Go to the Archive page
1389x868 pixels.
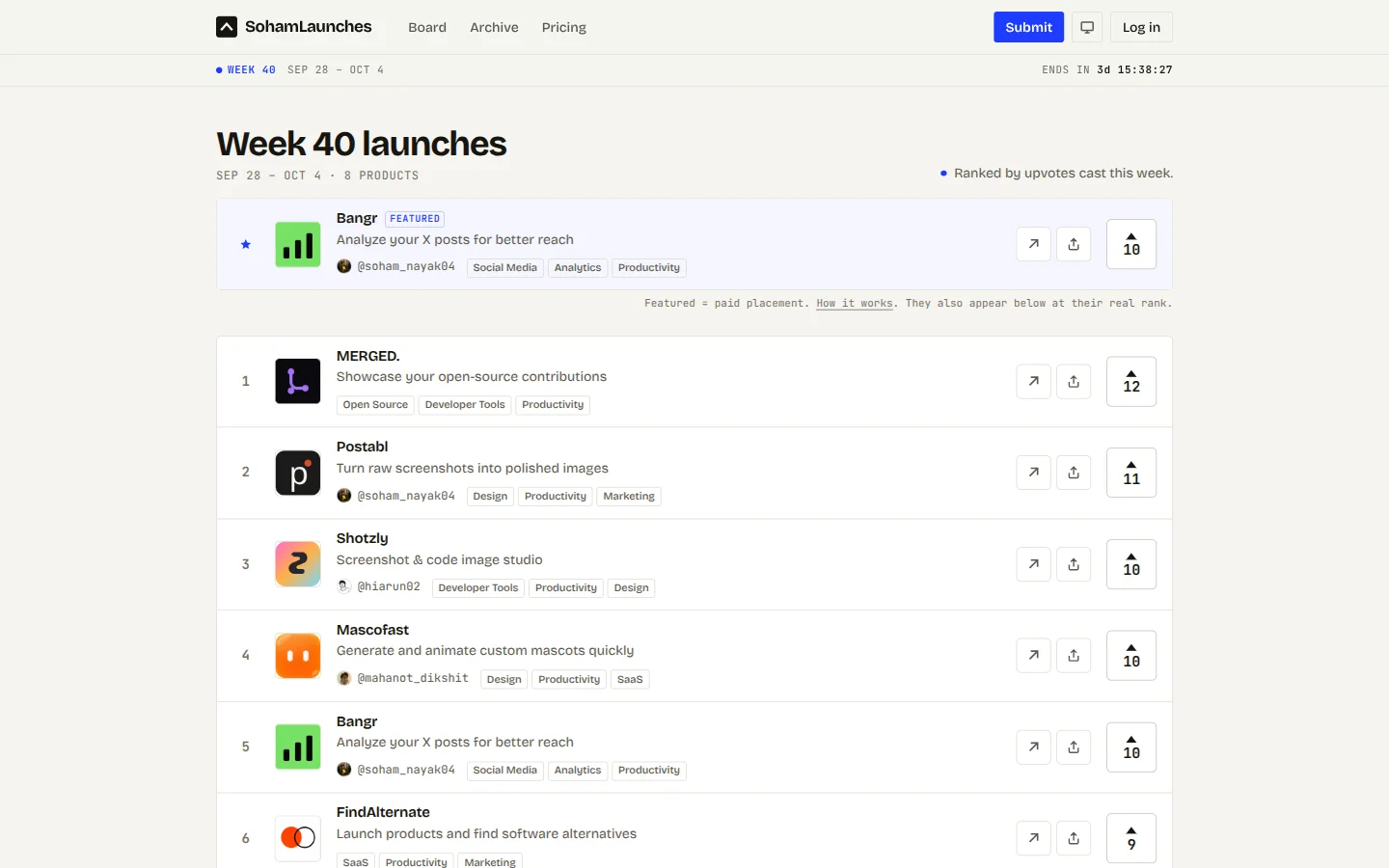click(x=494, y=27)
